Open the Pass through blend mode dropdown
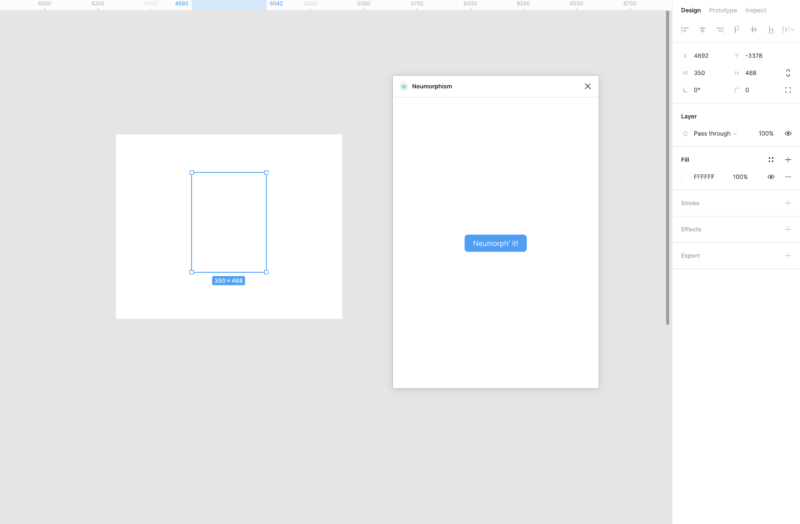 [x=715, y=133]
